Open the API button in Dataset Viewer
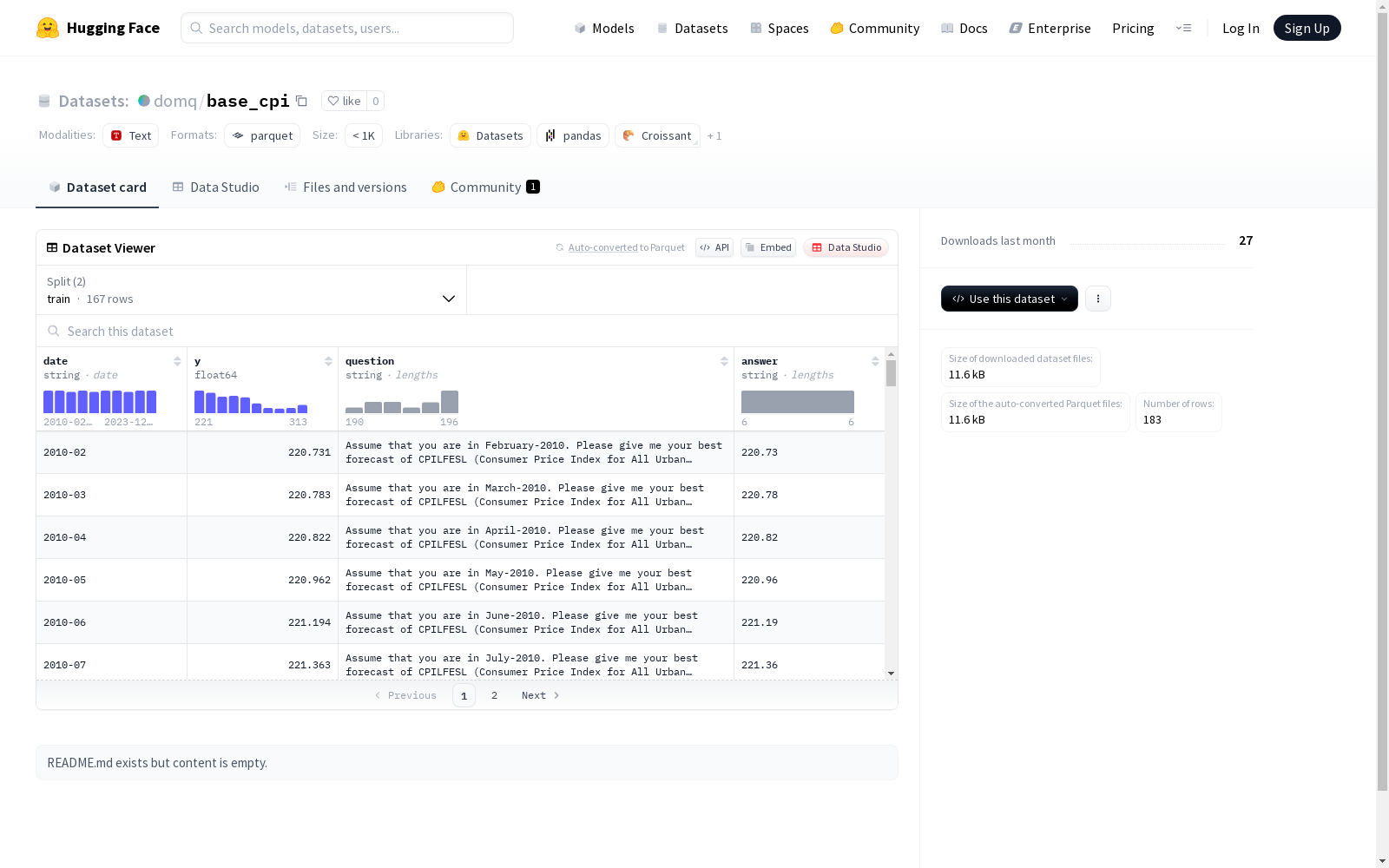 714,247
